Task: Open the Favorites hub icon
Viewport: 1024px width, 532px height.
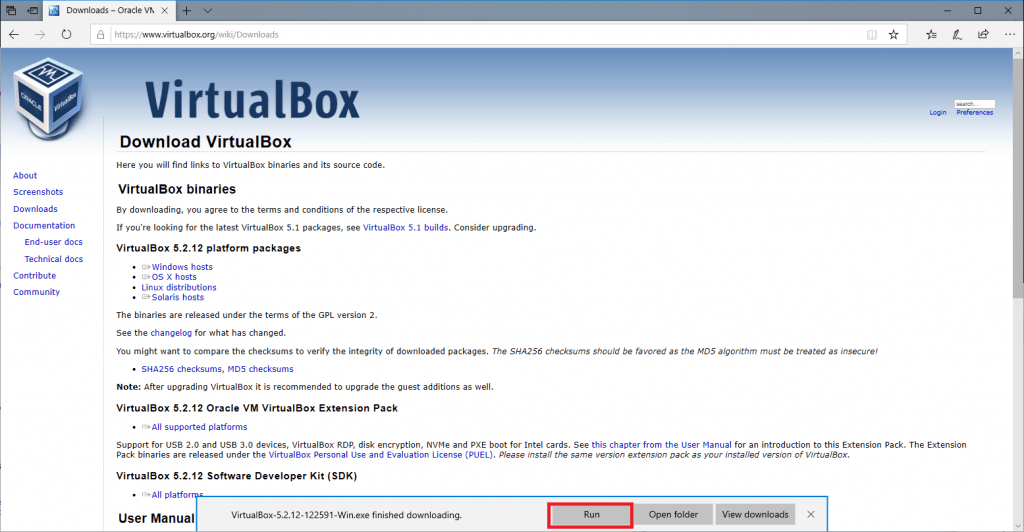Action: click(x=932, y=34)
